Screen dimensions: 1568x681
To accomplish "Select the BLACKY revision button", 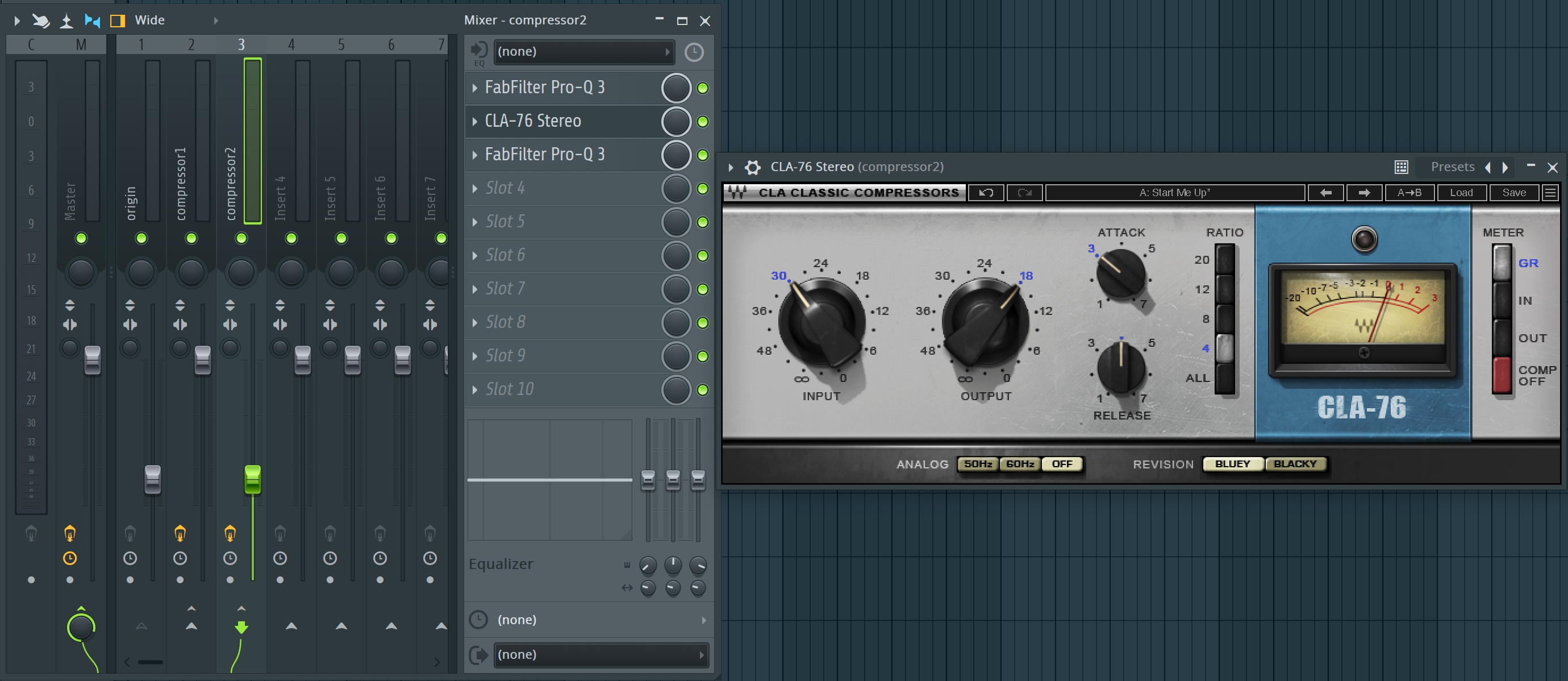I will pyautogui.click(x=1295, y=464).
